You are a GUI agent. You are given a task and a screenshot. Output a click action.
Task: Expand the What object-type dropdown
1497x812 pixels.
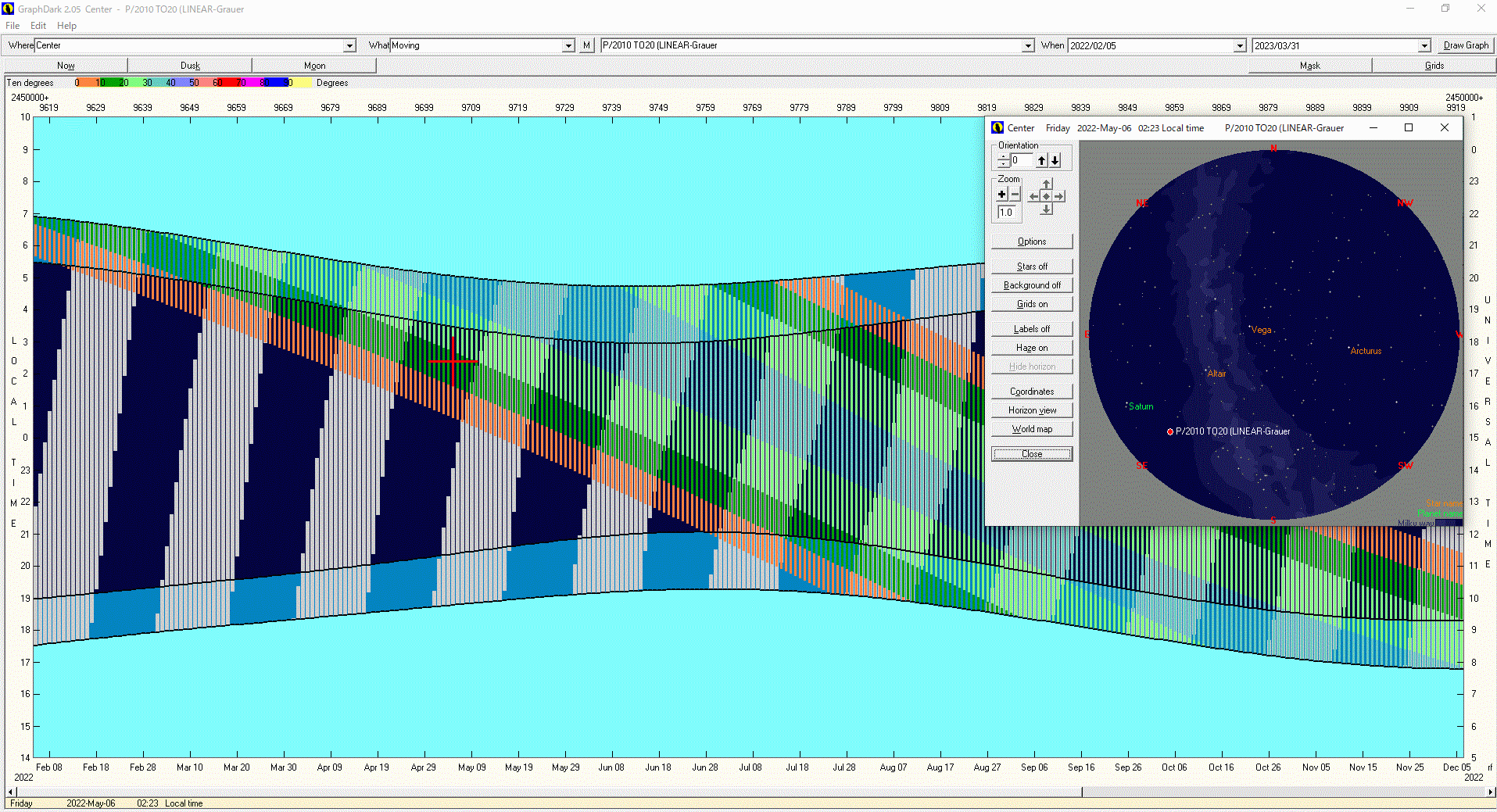pos(568,45)
